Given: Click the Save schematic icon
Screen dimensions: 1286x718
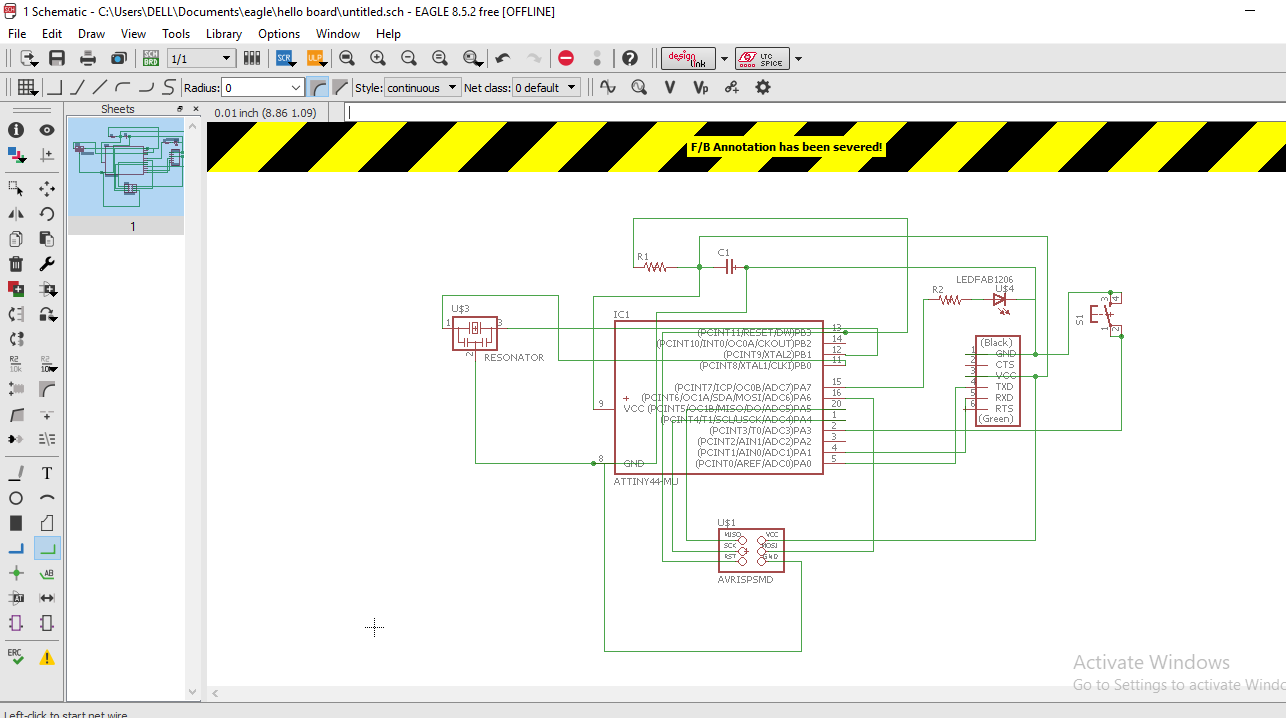Looking at the screenshot, I should pos(57,59).
